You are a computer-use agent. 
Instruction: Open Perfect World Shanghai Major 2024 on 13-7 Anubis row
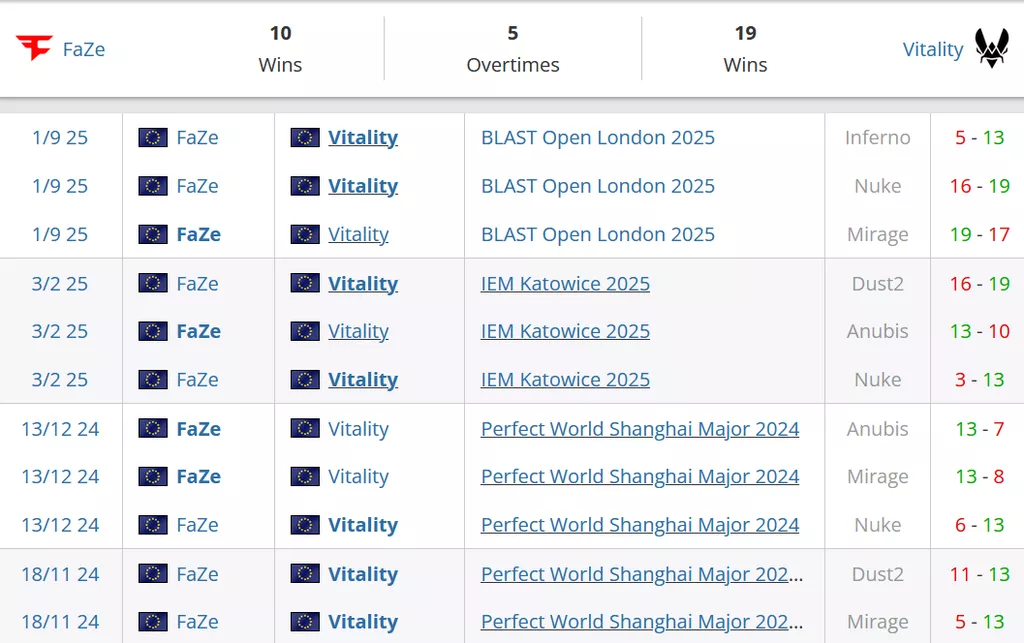click(x=640, y=429)
